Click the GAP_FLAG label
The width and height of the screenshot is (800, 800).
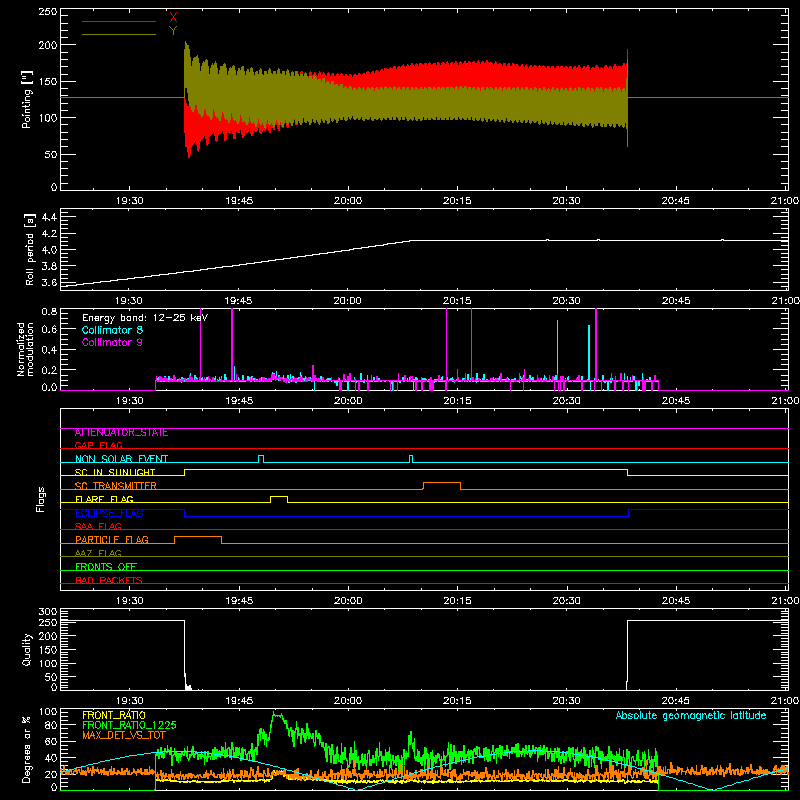(x=98, y=445)
